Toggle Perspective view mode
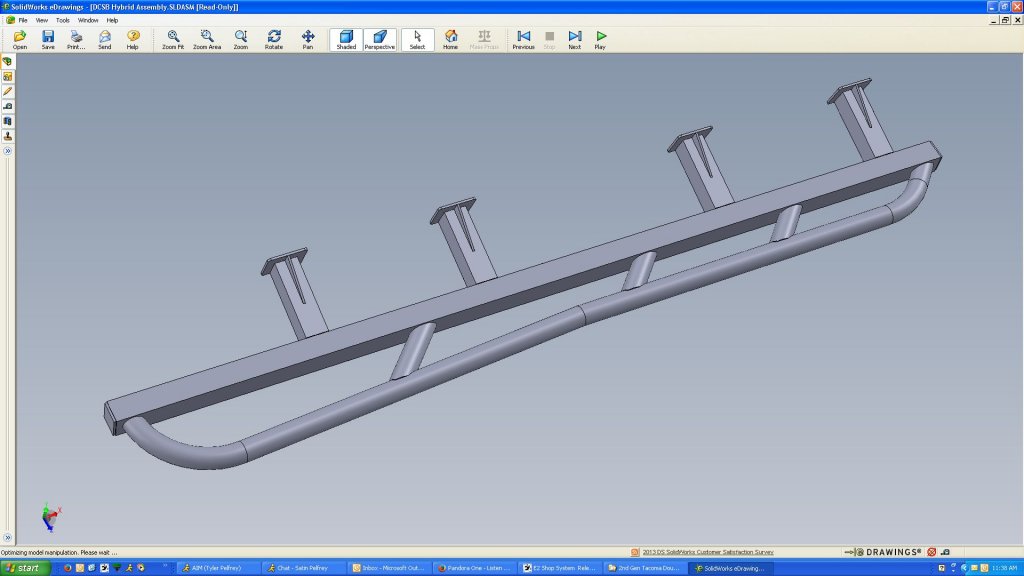1024x576 pixels. coord(379,40)
